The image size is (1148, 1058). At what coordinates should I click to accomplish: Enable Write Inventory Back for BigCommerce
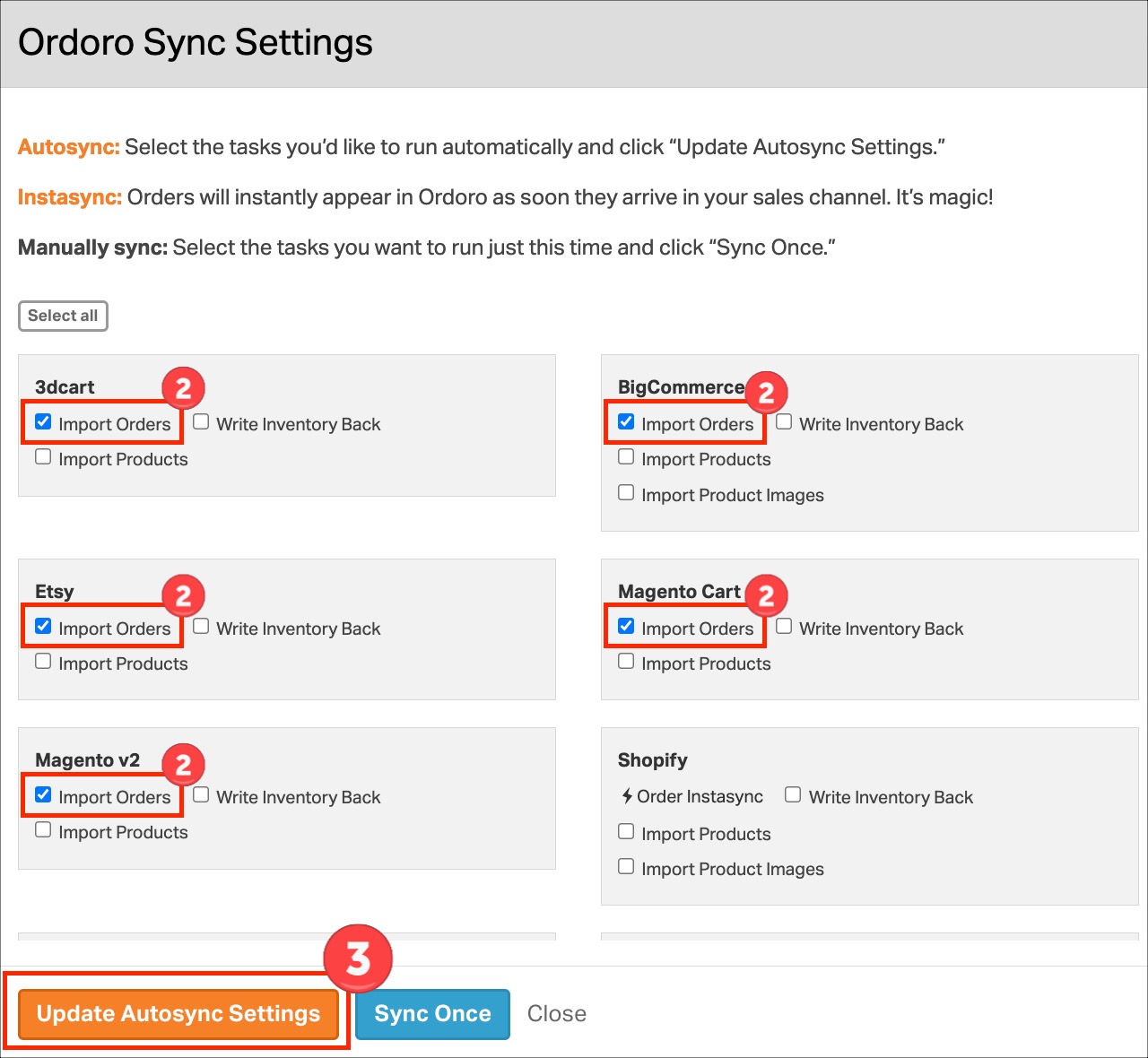(784, 422)
